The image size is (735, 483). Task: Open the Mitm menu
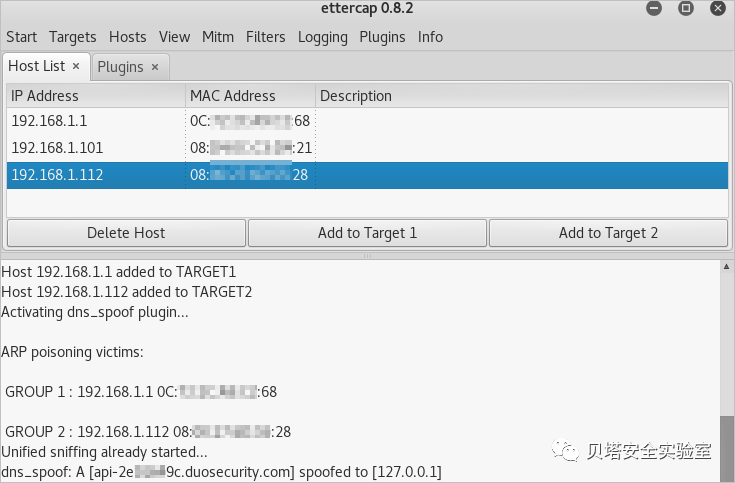218,37
